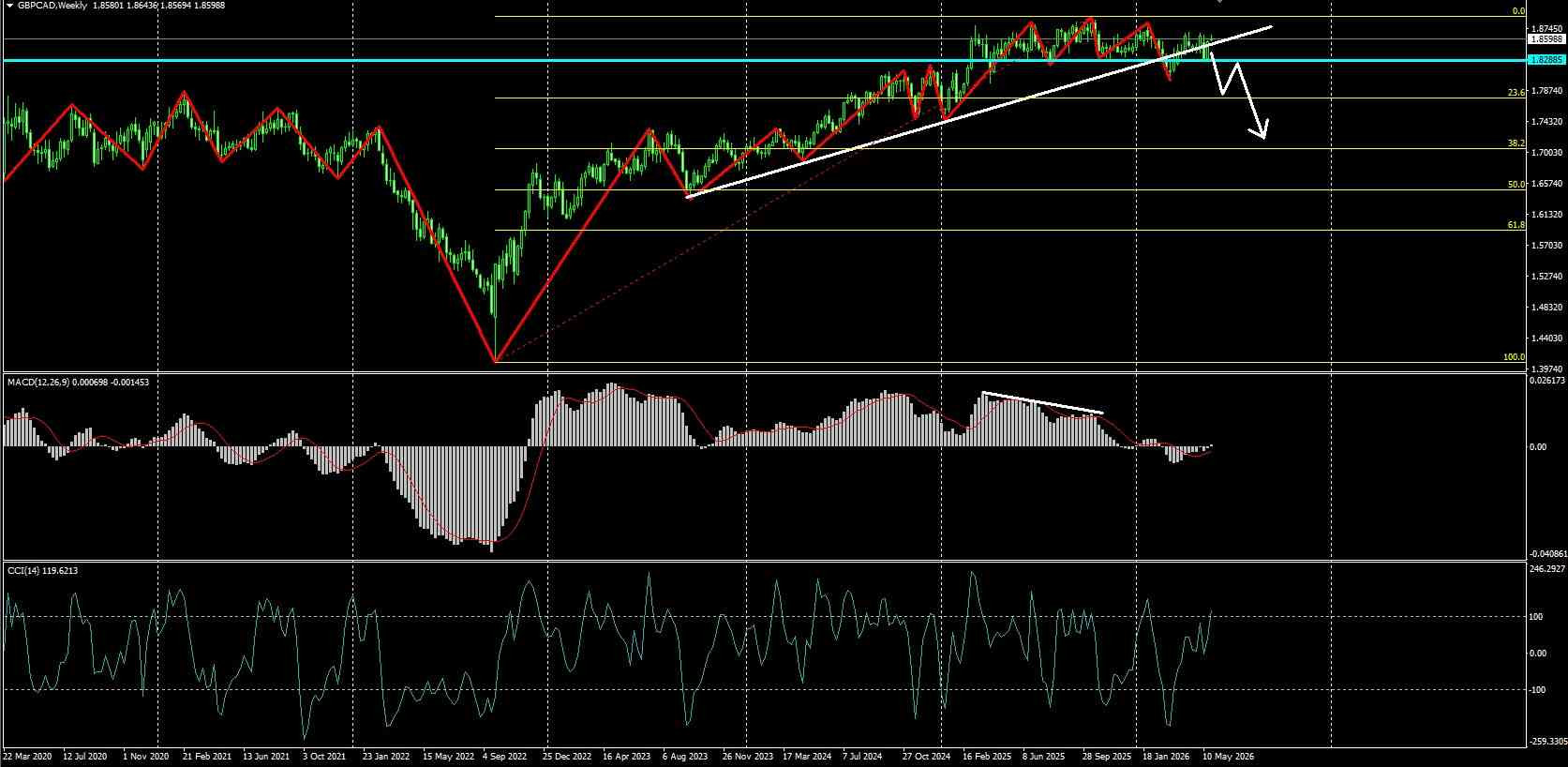
Task: Click the white downward projection arrow head
Action: (x=1262, y=130)
